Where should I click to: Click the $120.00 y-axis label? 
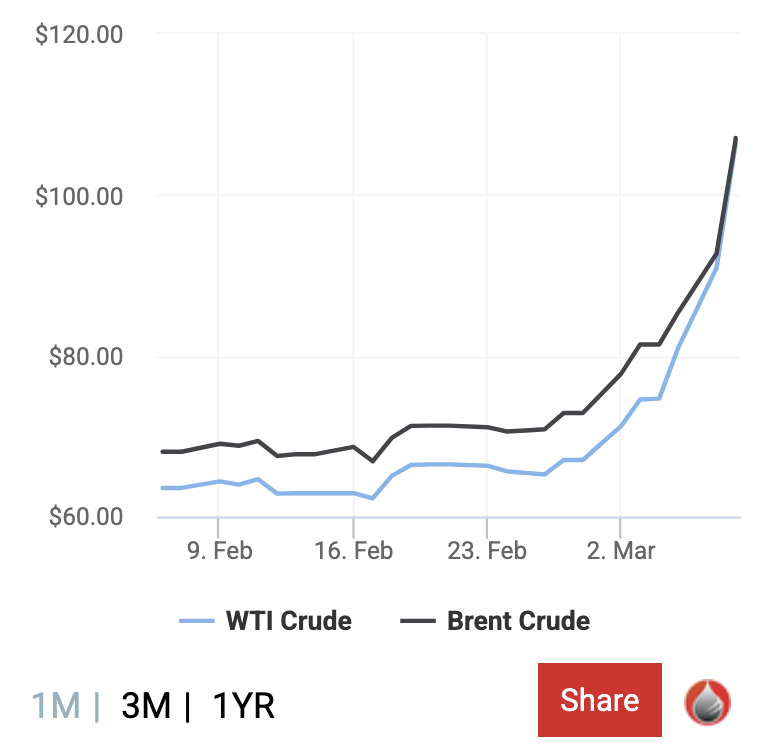79,35
